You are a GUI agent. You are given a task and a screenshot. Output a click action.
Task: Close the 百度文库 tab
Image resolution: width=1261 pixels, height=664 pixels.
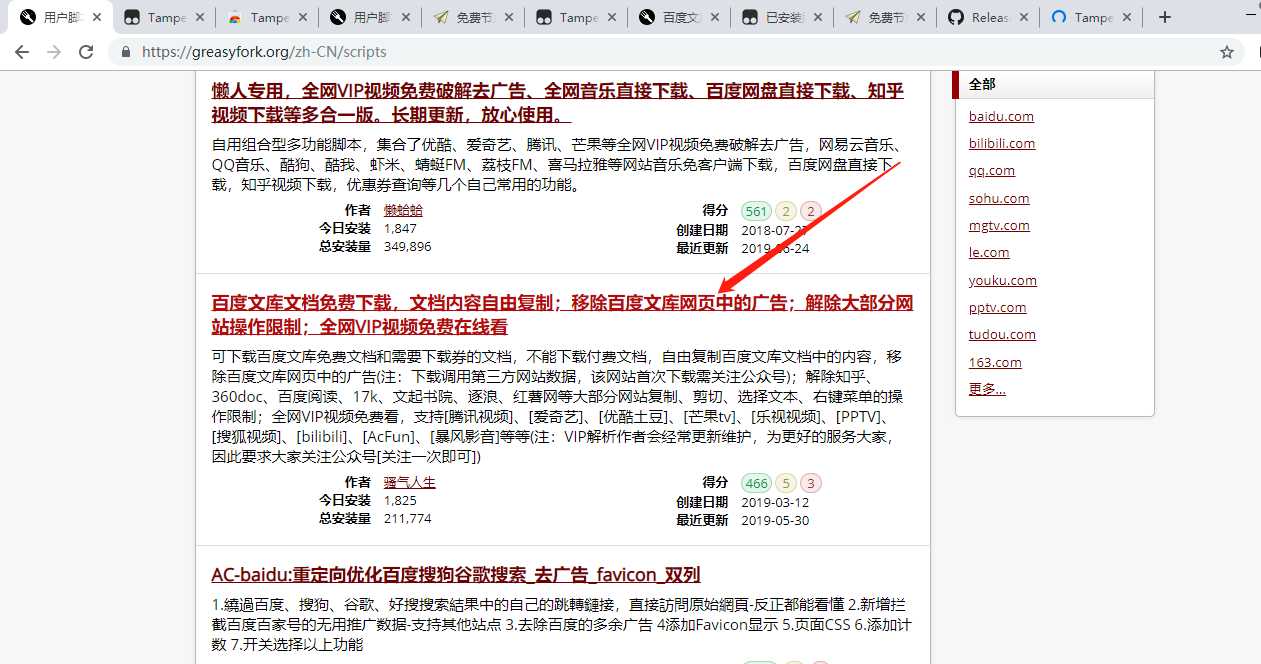click(x=714, y=16)
